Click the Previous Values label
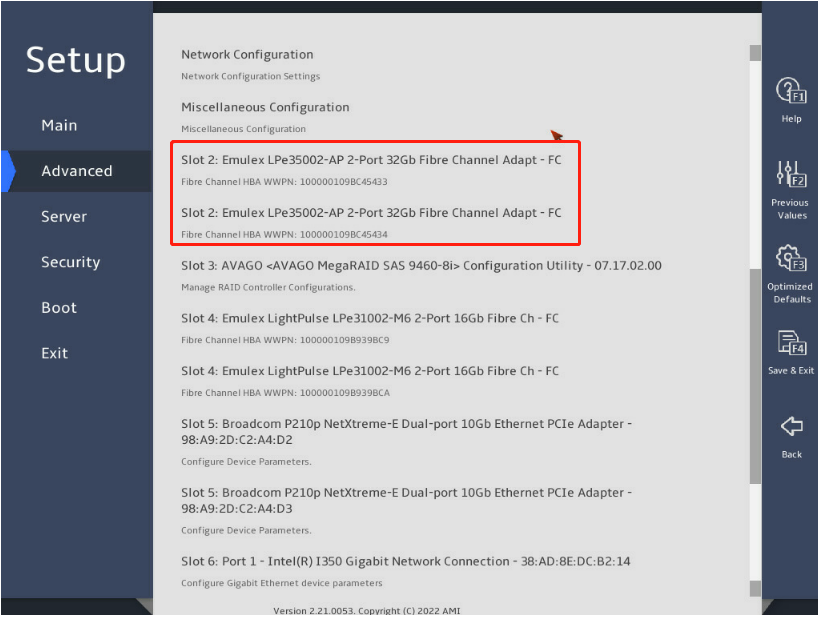This screenshot has height=617, width=818. click(x=791, y=209)
